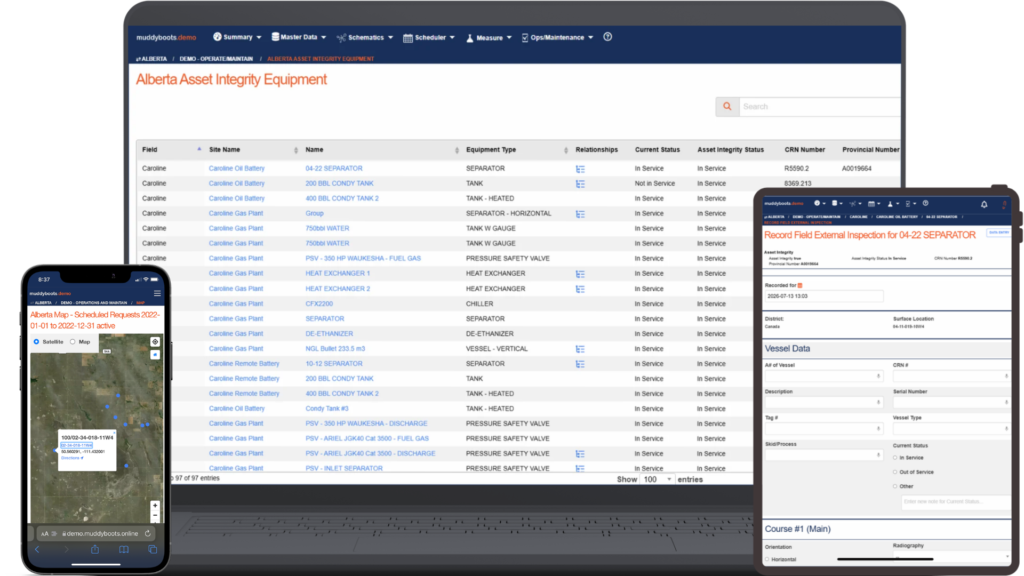Open the hamburger menu on the phone
This screenshot has width=1024, height=576.
tap(157, 293)
